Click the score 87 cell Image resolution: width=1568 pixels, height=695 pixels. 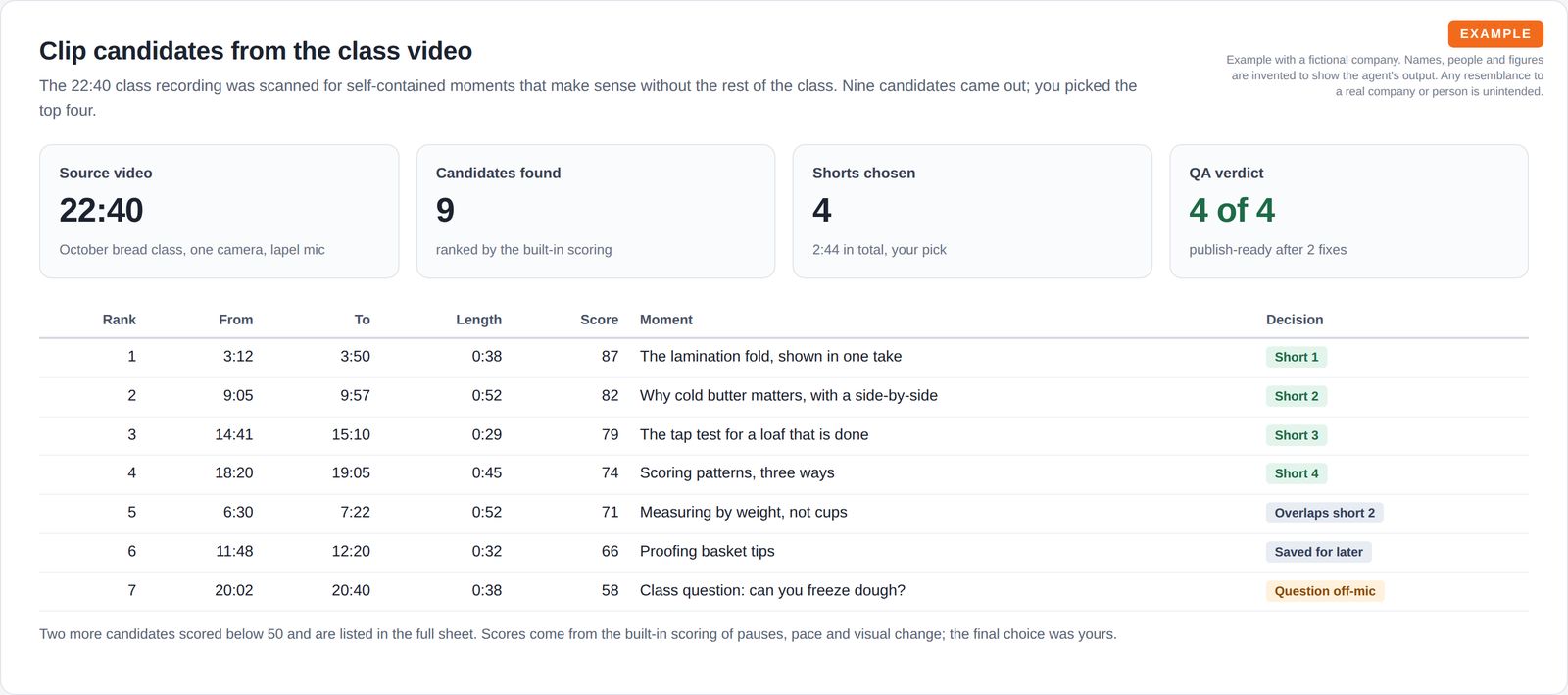tap(611, 357)
